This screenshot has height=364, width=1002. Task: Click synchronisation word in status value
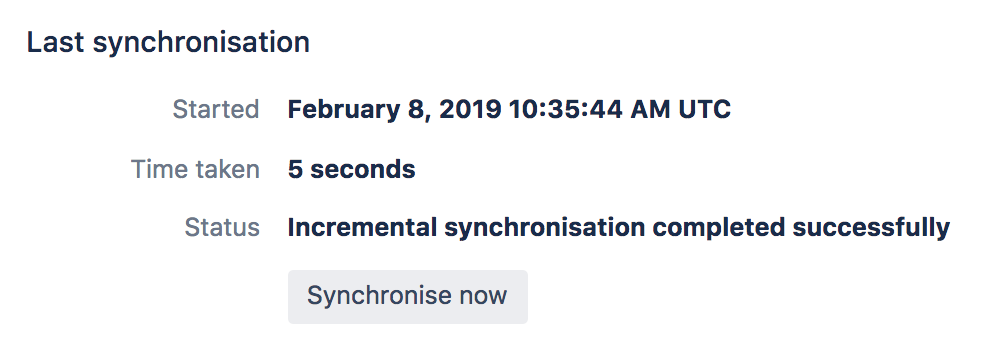[544, 229]
